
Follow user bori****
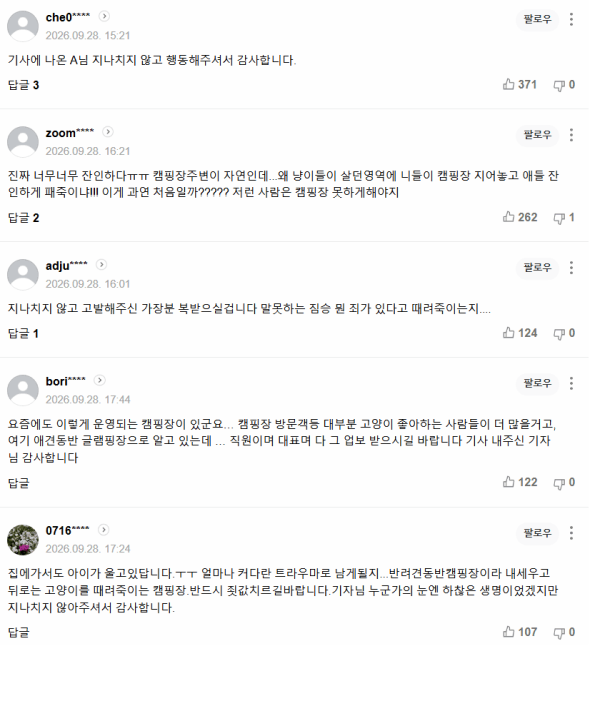pos(537,383)
